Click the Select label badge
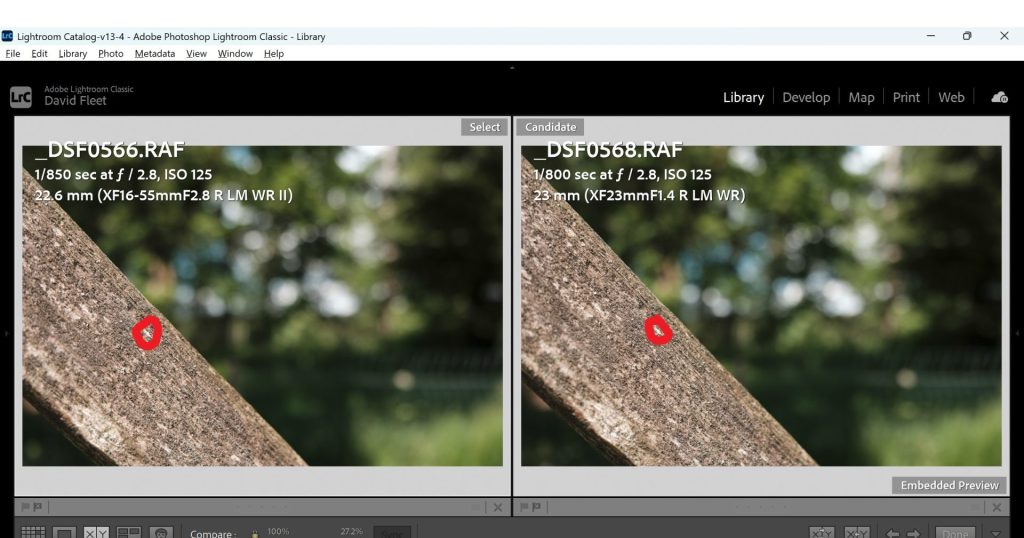The width and height of the screenshot is (1024, 538). 485,127
